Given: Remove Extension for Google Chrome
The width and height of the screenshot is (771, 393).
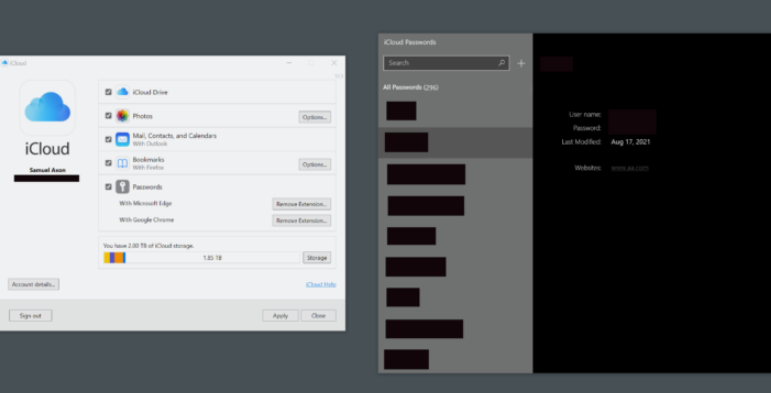Looking at the screenshot, I should click(301, 220).
